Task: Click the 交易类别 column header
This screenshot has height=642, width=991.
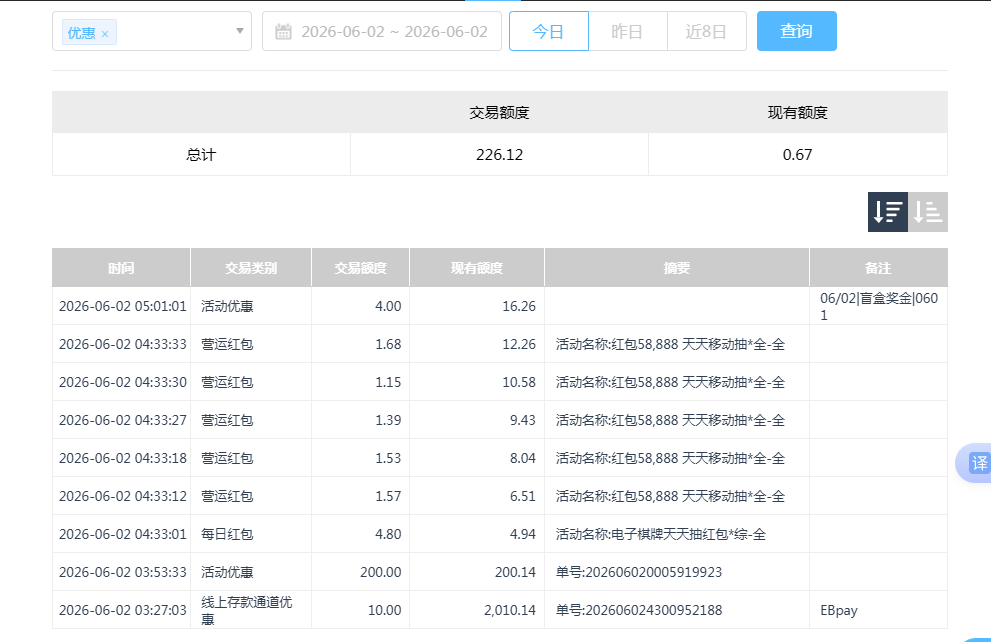Action: (x=251, y=268)
